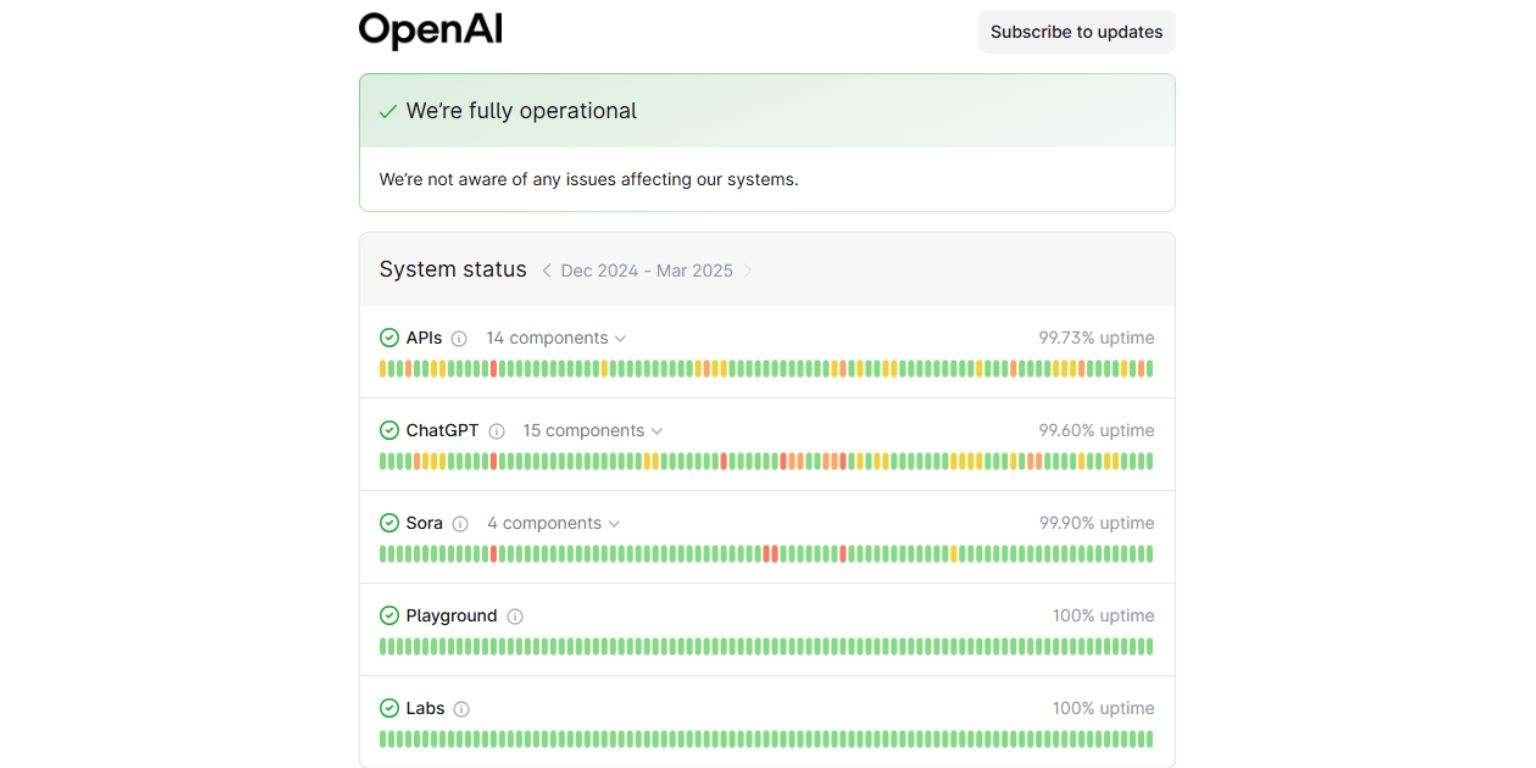Click the Sora 99.90% uptime text

tap(1096, 523)
